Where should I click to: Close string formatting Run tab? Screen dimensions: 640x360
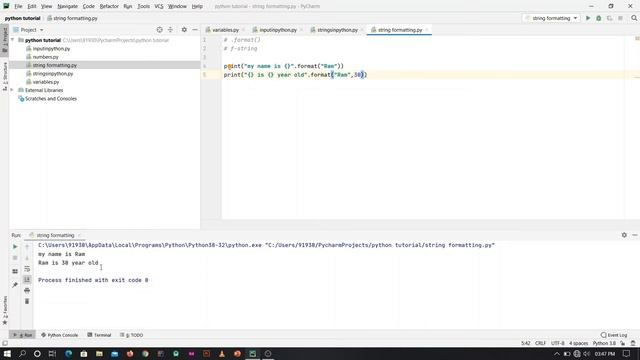click(x=79, y=236)
